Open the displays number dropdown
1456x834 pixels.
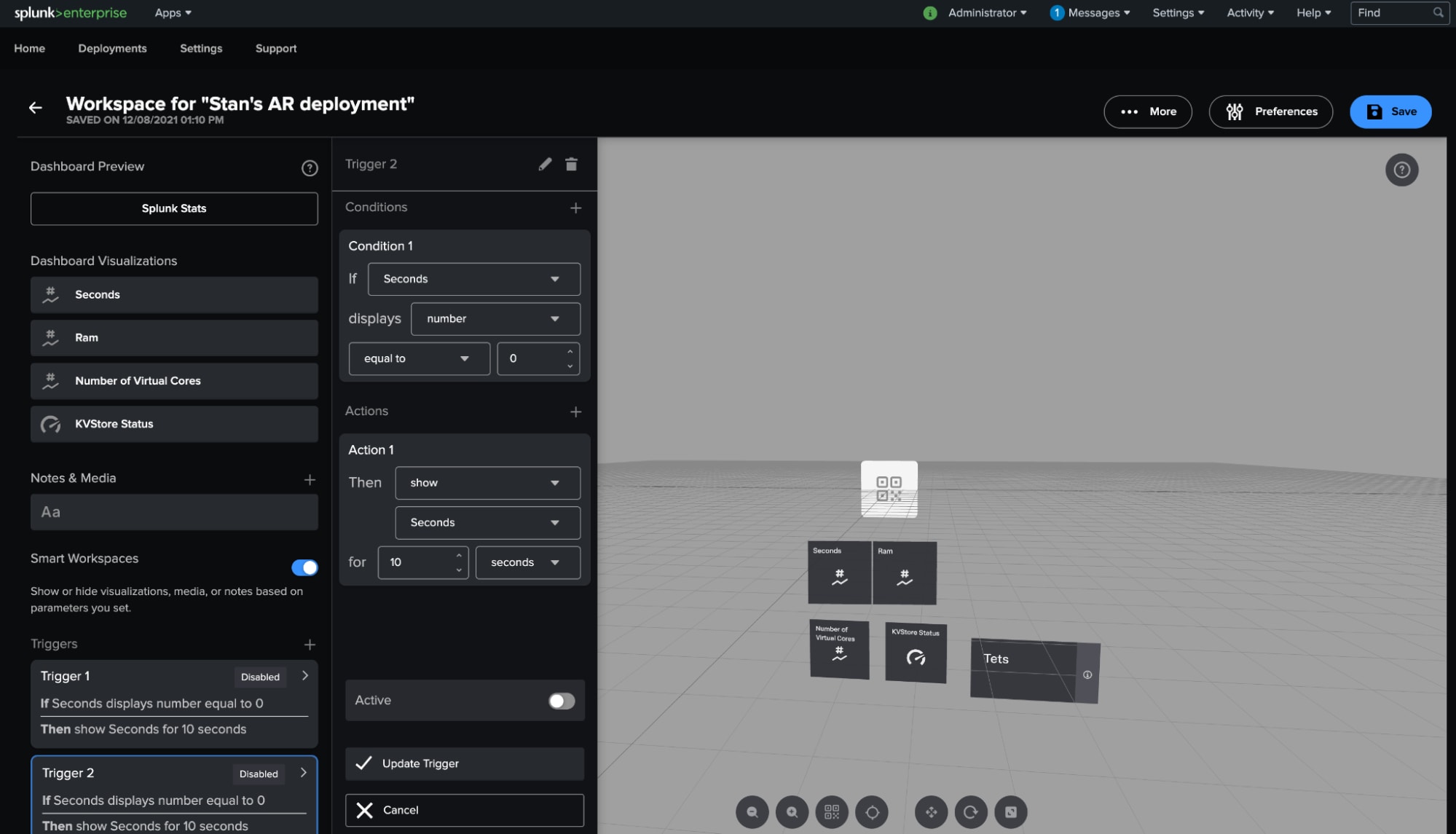pyautogui.click(x=495, y=319)
